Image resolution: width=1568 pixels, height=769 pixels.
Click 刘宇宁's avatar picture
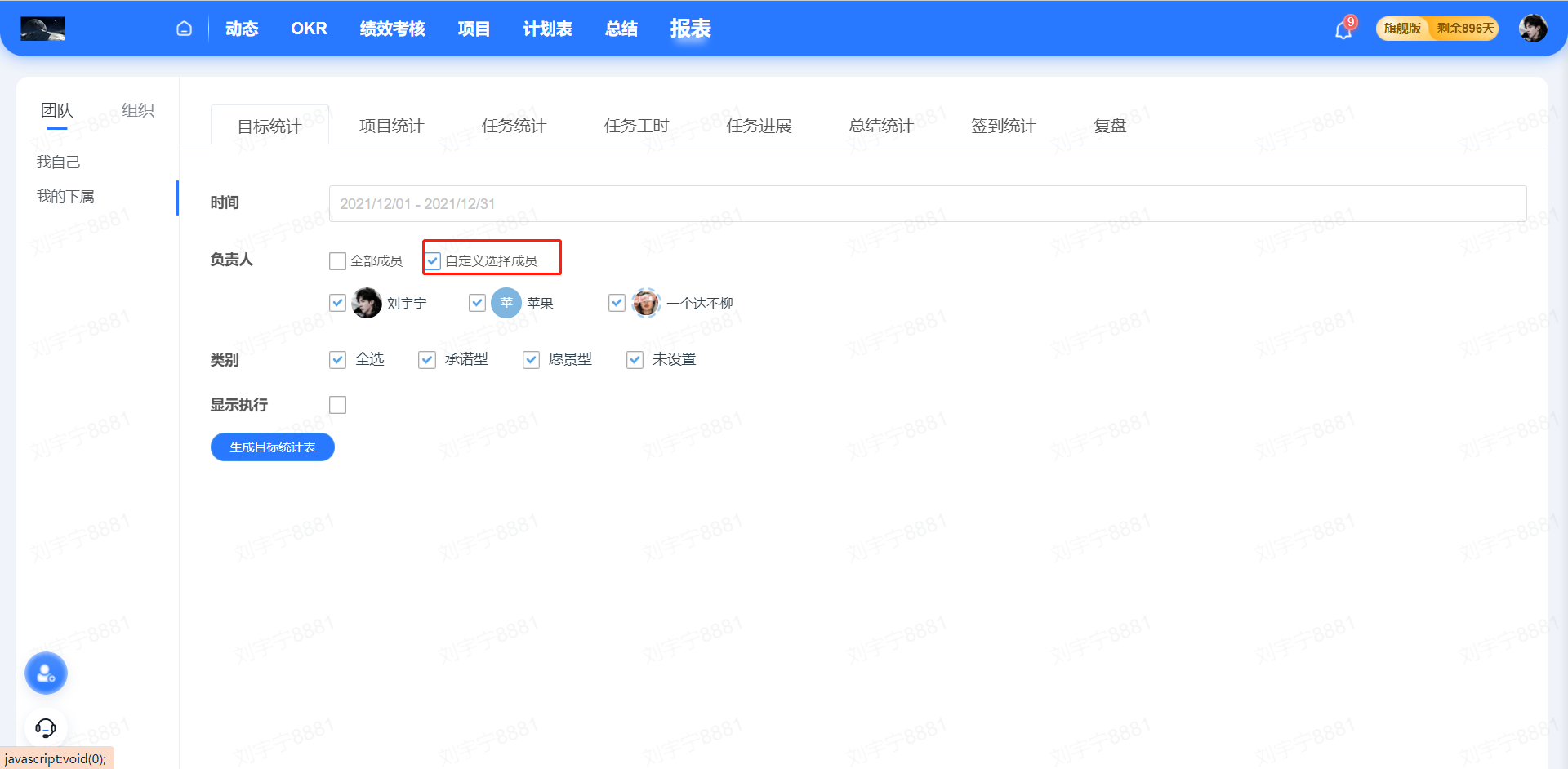(x=367, y=303)
